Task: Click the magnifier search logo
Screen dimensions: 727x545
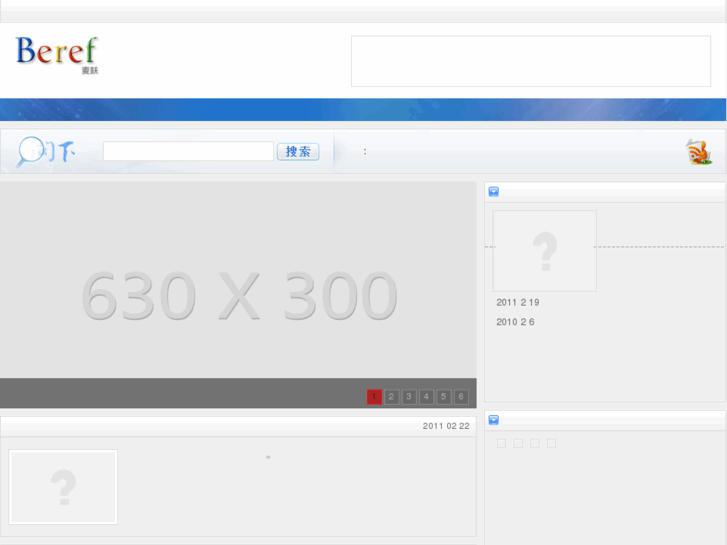Action: [x=46, y=152]
